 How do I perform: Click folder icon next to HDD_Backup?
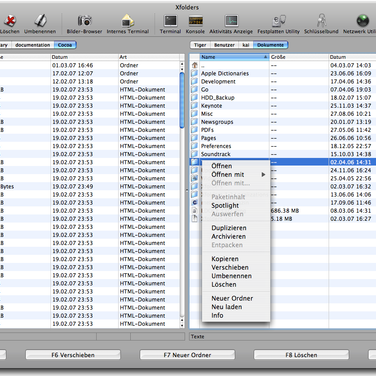tap(195, 98)
